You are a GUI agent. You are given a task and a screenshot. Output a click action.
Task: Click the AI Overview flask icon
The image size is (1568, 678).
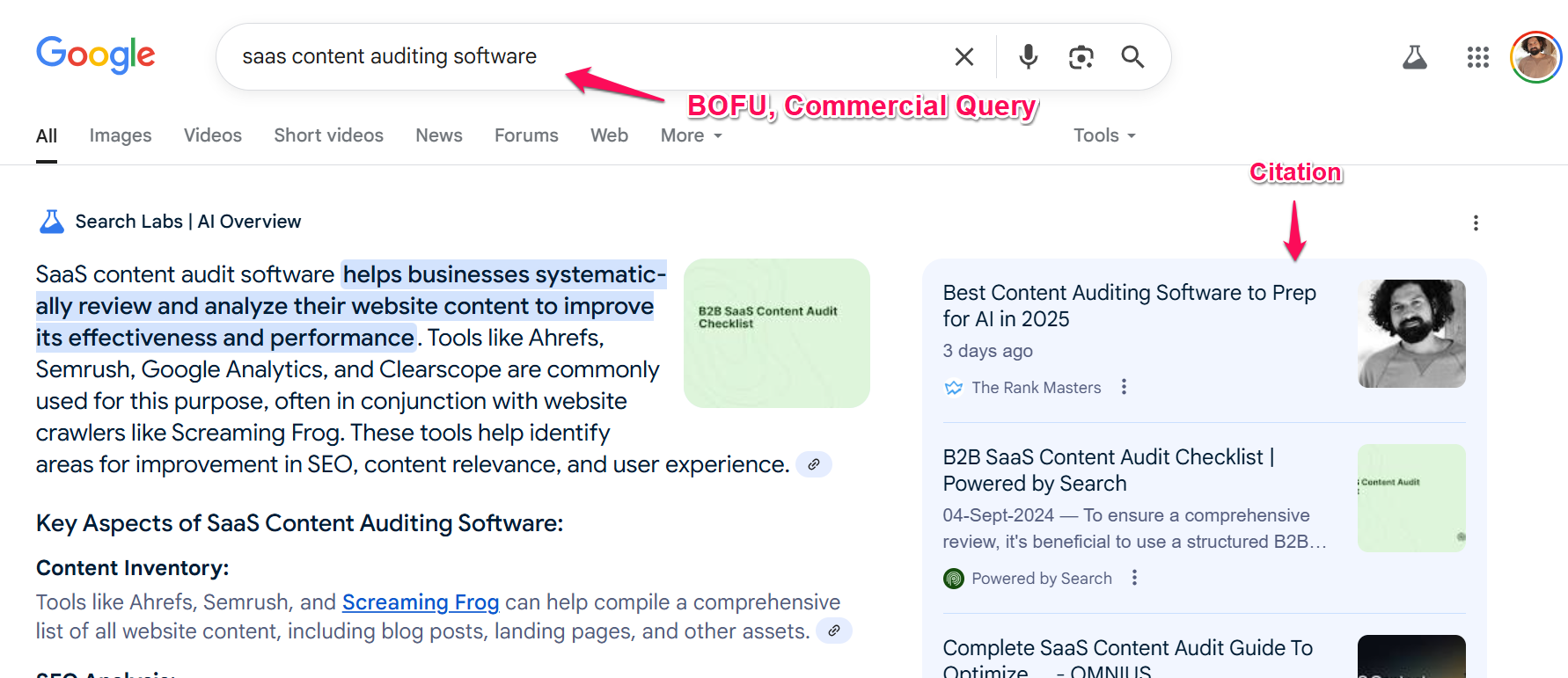tap(52, 222)
